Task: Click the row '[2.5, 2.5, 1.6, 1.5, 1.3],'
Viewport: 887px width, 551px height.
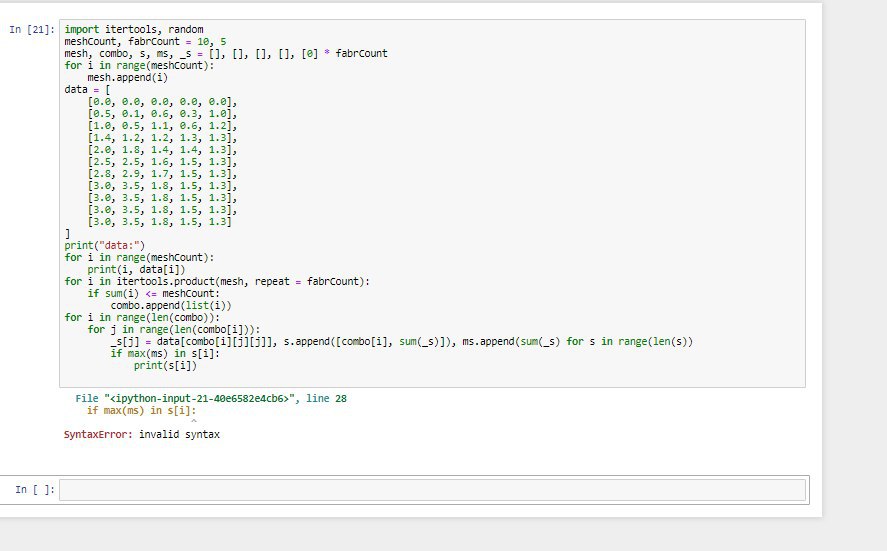Action: 162,162
